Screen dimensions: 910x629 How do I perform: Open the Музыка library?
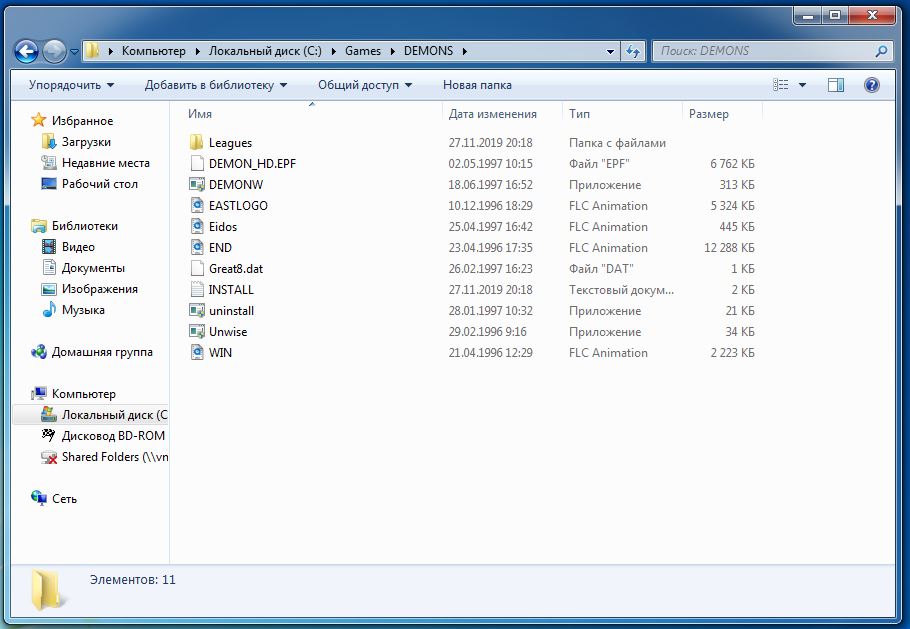point(83,309)
